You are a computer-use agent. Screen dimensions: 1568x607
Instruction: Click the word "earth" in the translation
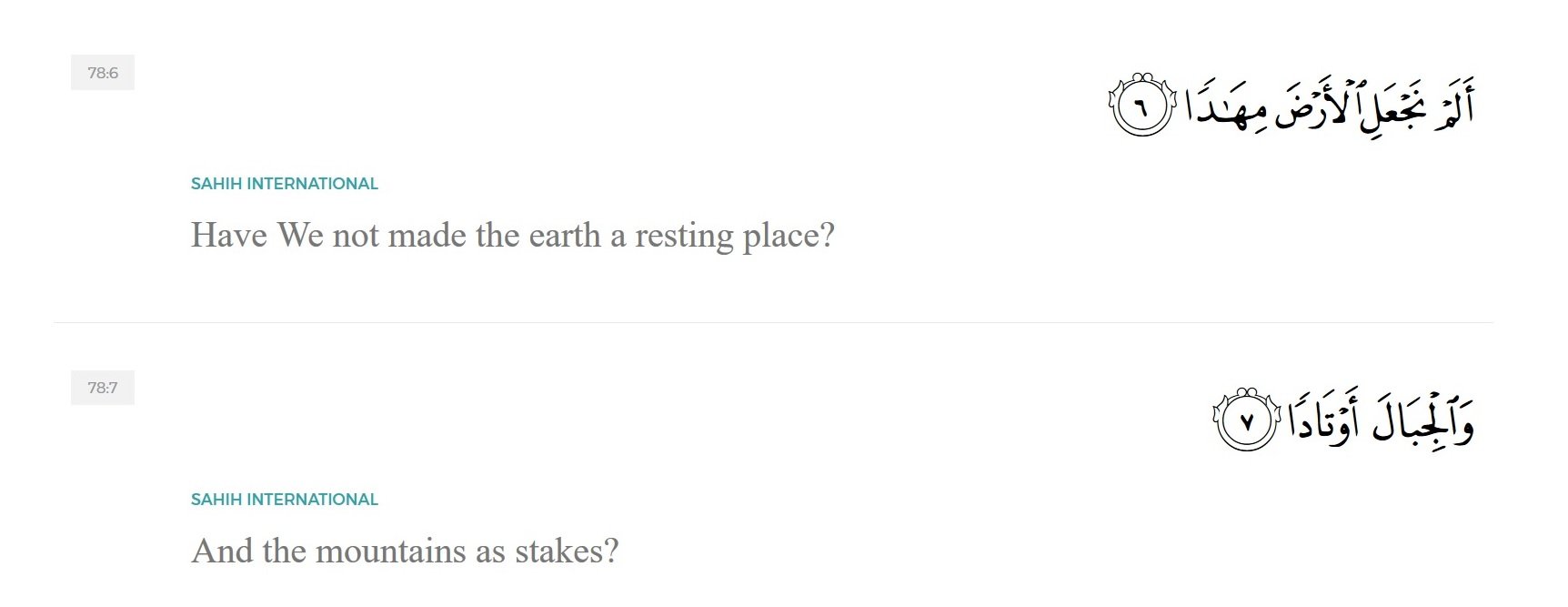click(565, 236)
